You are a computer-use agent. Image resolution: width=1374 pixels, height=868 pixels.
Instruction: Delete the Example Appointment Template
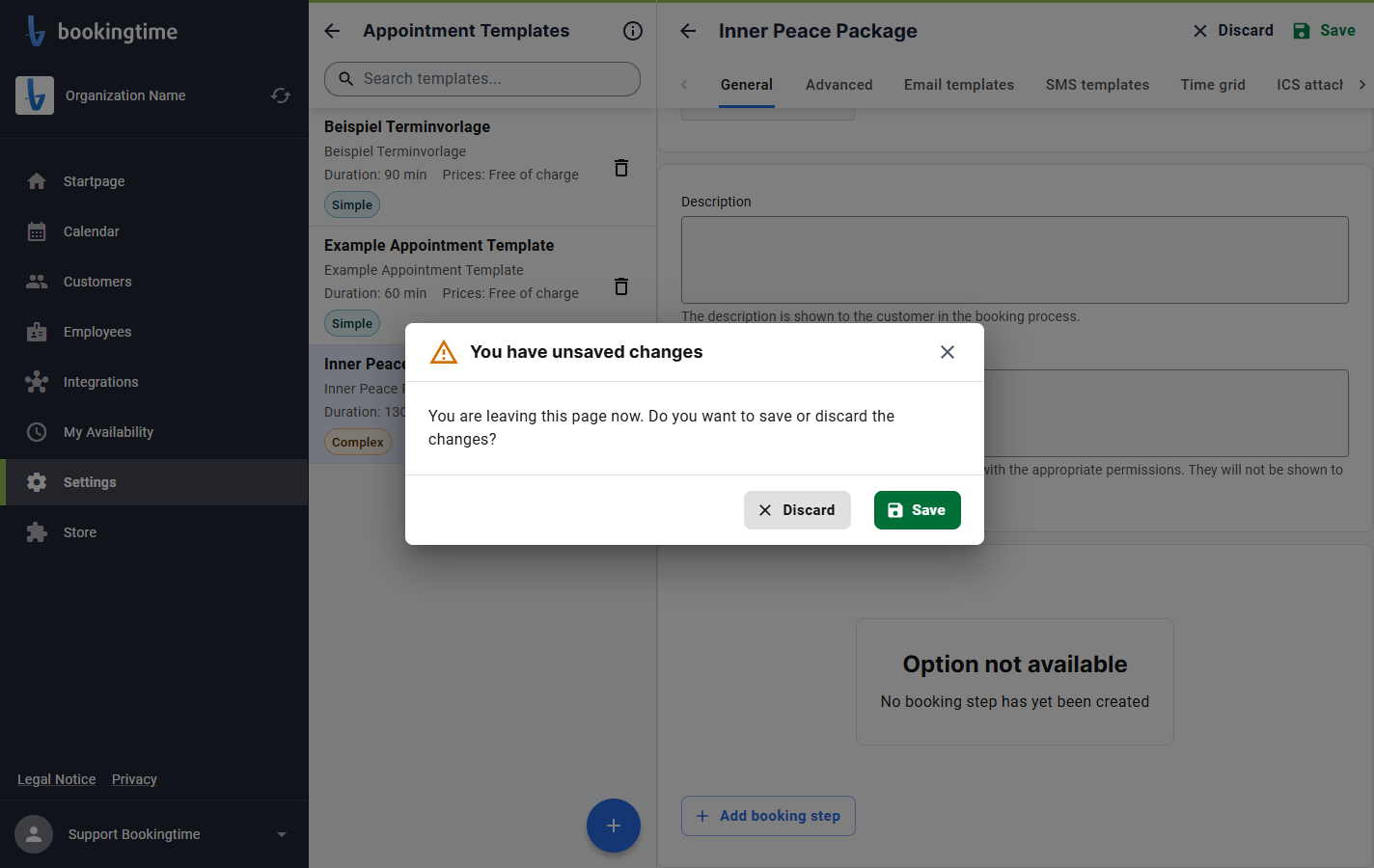coord(621,286)
